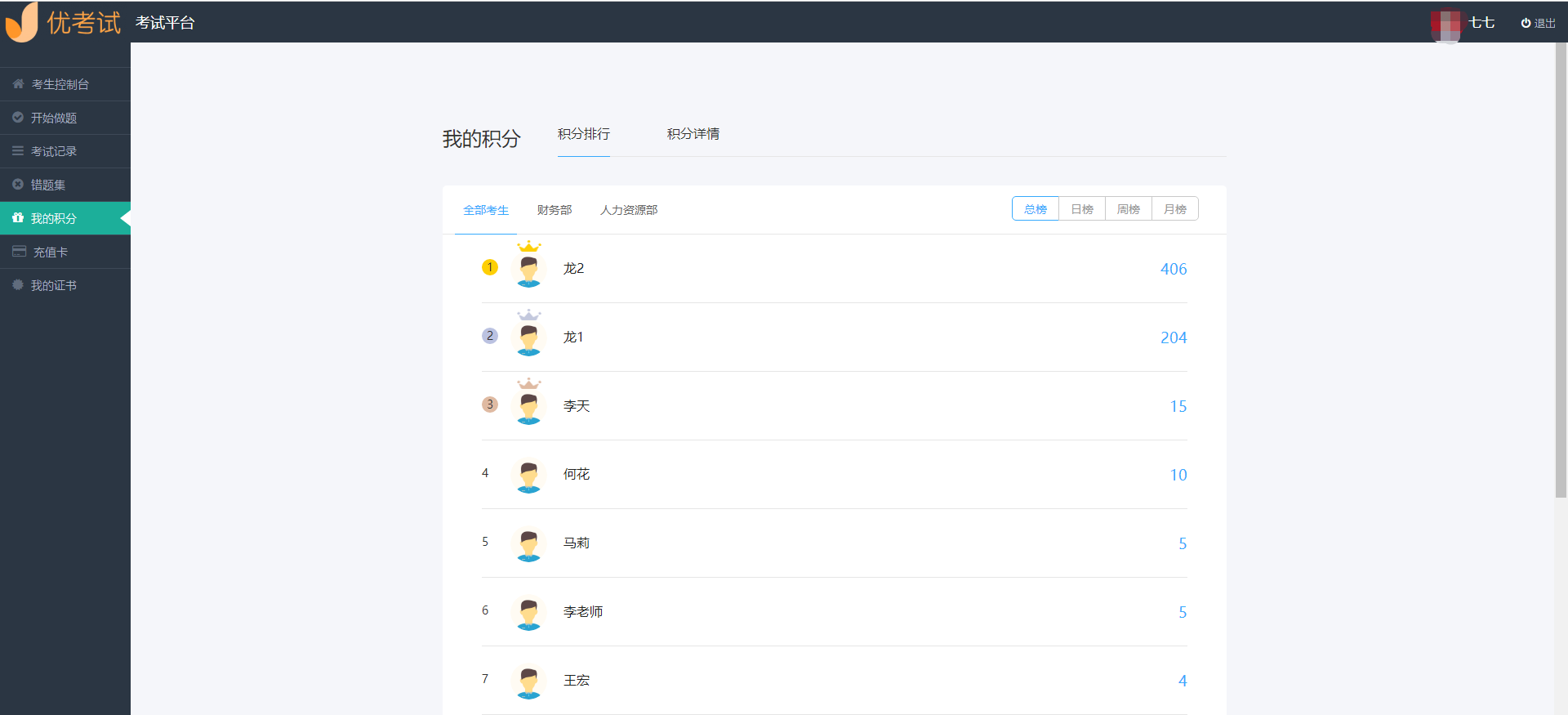
Task: Click the avatar of 何花
Action: (529, 476)
